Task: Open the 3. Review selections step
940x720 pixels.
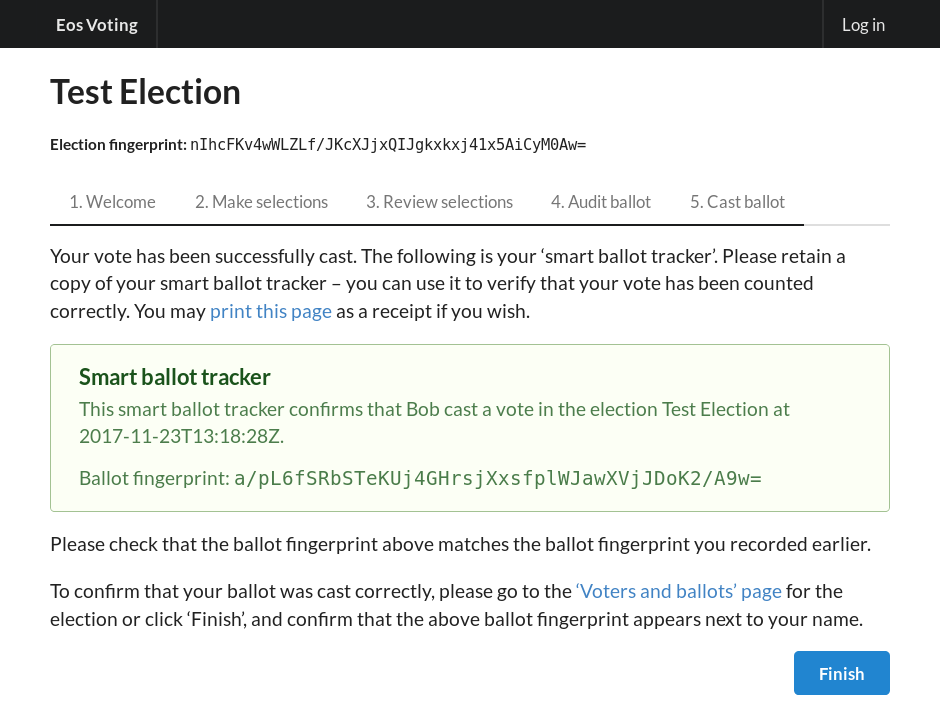Action: click(x=439, y=202)
